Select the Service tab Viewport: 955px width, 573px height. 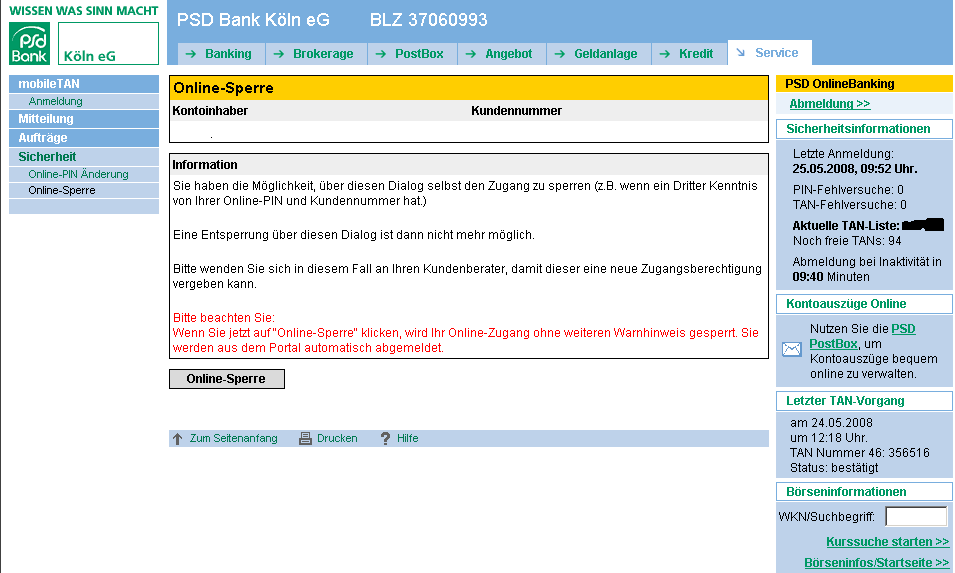[x=770, y=52]
